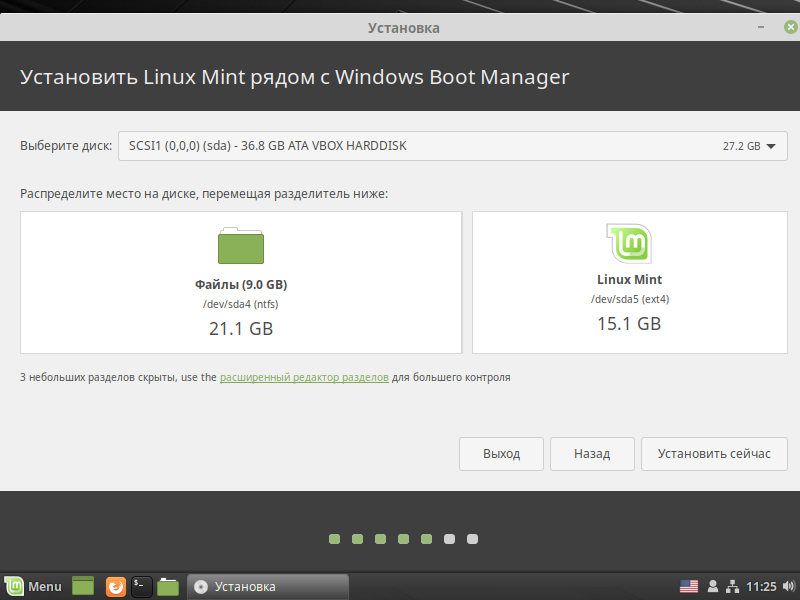Open the Terminal from the taskbar
The width and height of the screenshot is (800, 600).
141,587
